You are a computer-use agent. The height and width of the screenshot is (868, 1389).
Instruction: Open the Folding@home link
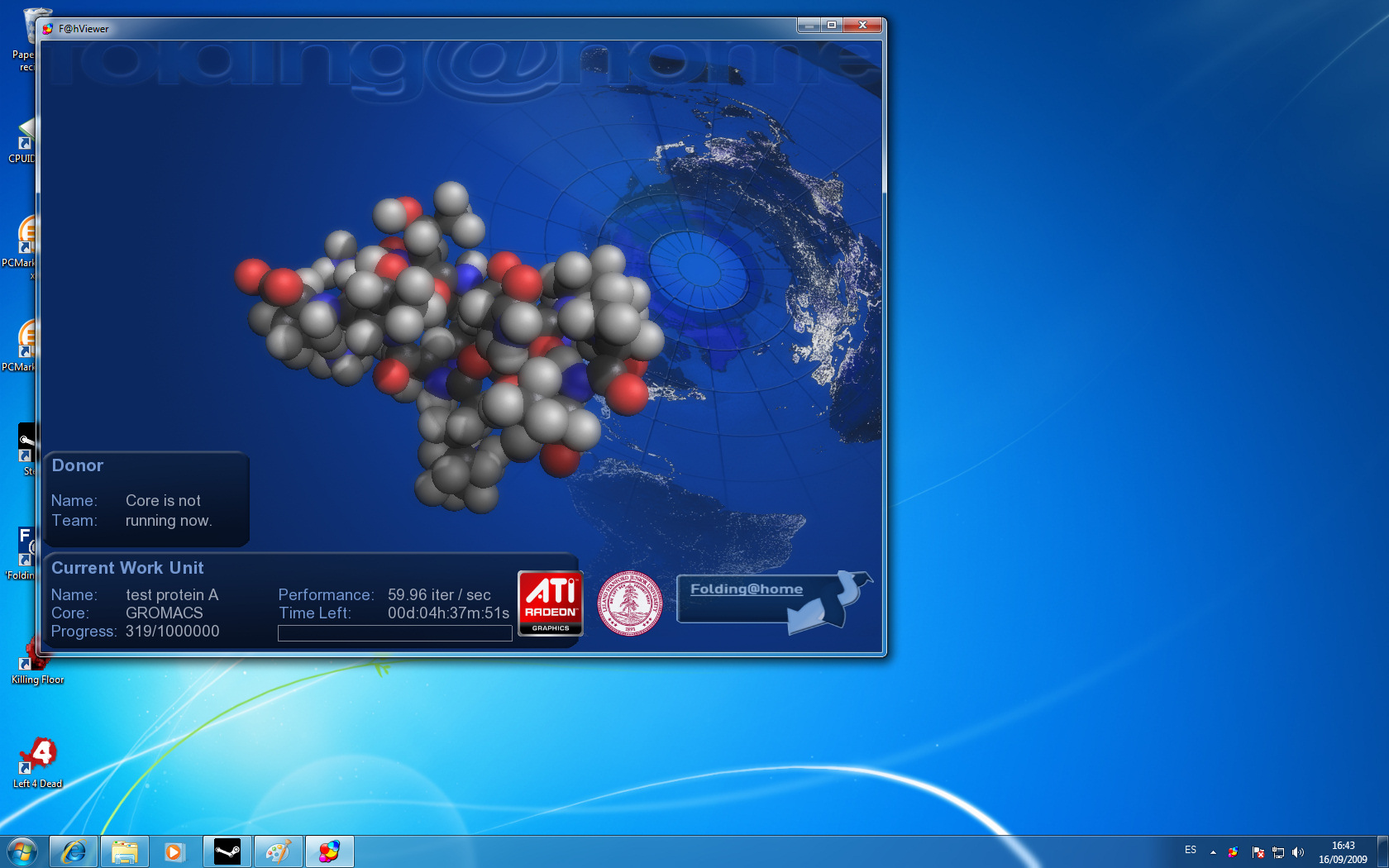tap(746, 589)
